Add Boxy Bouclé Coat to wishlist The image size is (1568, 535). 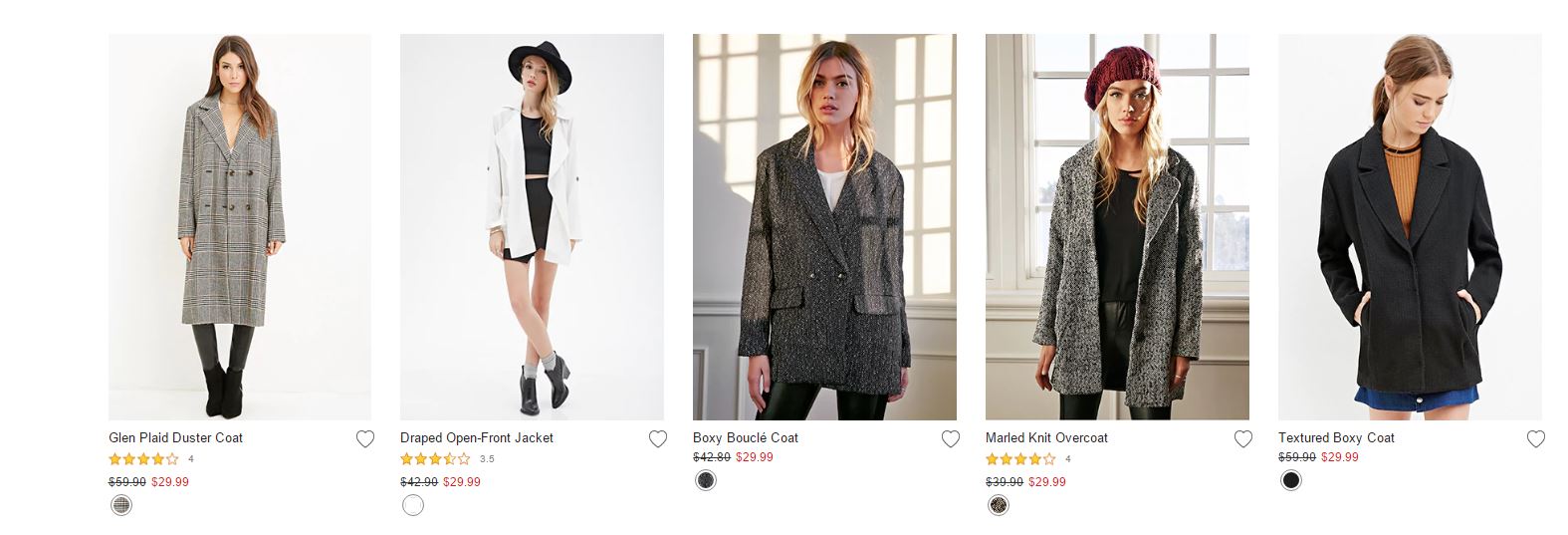point(951,439)
